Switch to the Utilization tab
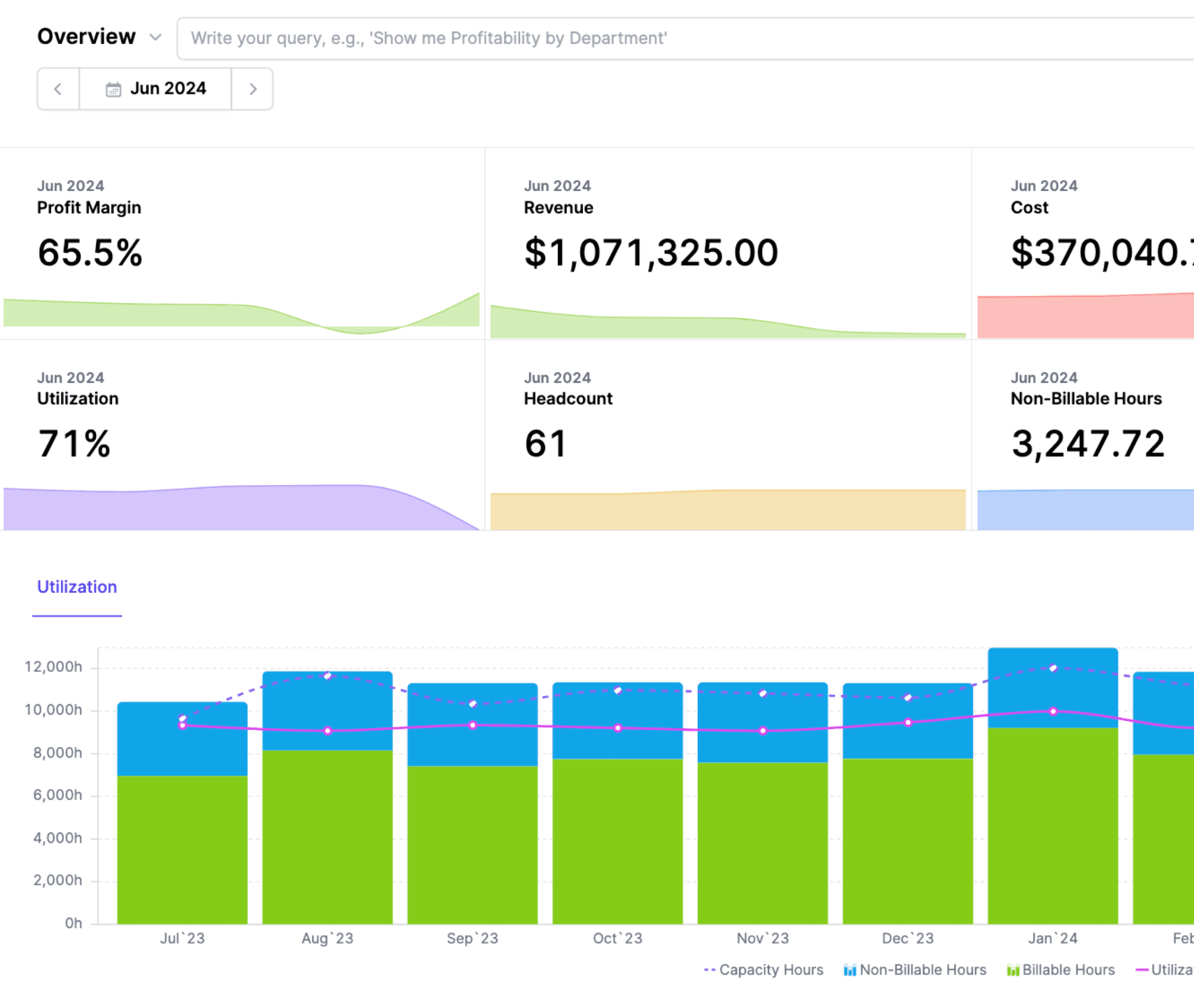The height and width of the screenshot is (1008, 1194). [x=77, y=587]
